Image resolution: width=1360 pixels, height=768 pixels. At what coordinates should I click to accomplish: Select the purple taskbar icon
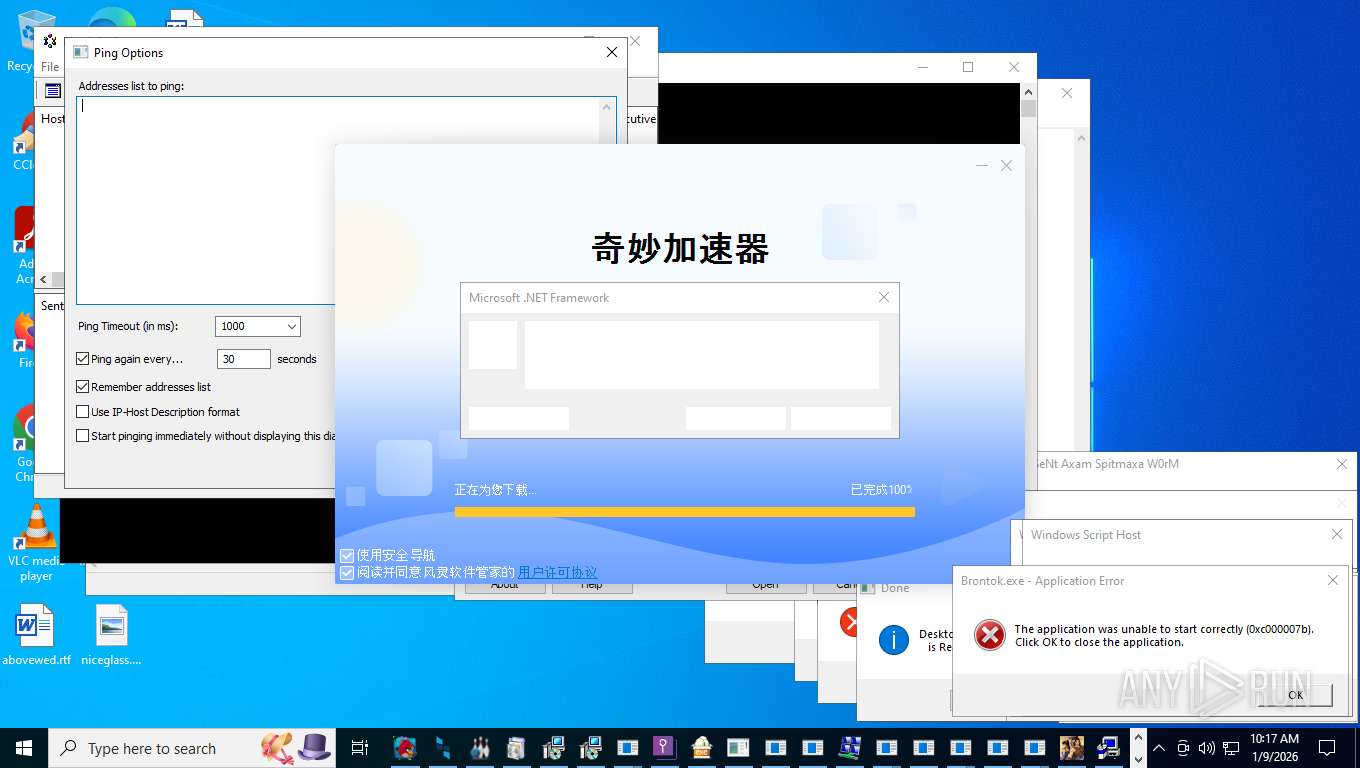point(665,747)
